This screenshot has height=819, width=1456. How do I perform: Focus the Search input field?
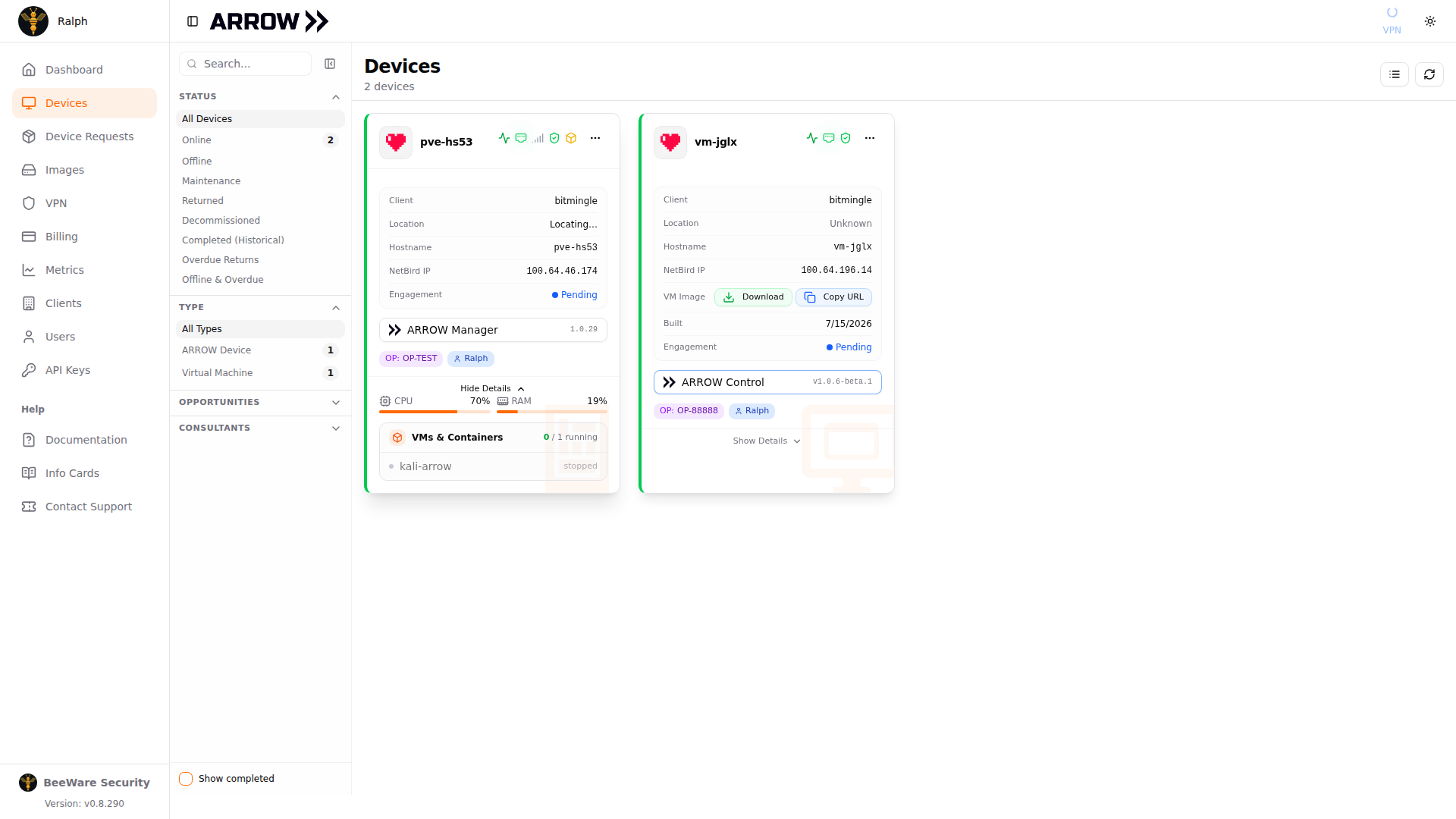[245, 64]
